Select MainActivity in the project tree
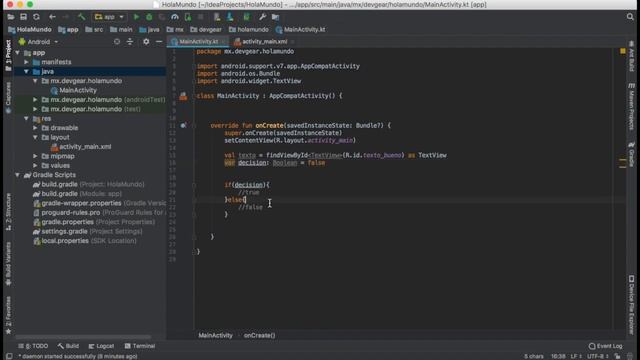This screenshot has height=360, width=640. [x=74, y=90]
